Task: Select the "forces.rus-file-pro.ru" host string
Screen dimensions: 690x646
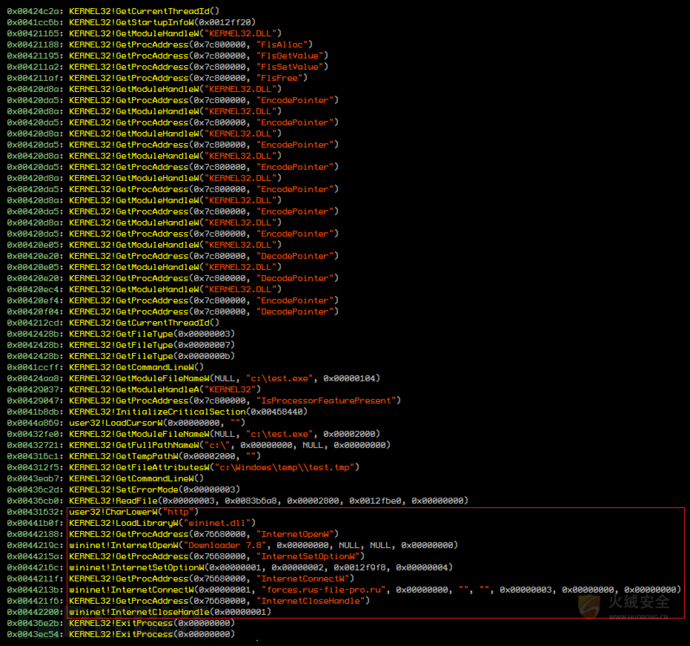Action: click(323, 590)
